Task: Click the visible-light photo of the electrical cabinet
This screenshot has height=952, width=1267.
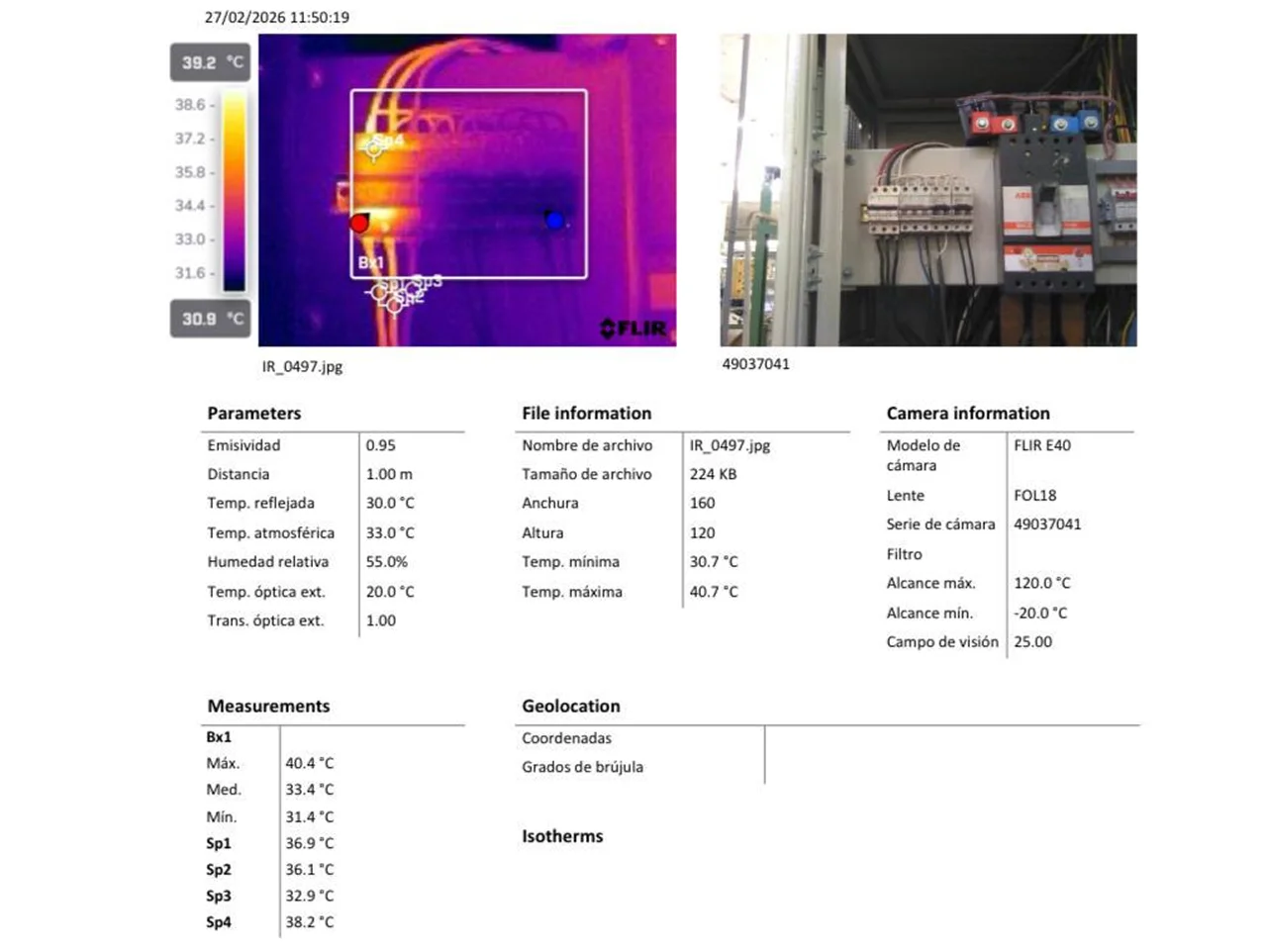Action: [928, 190]
